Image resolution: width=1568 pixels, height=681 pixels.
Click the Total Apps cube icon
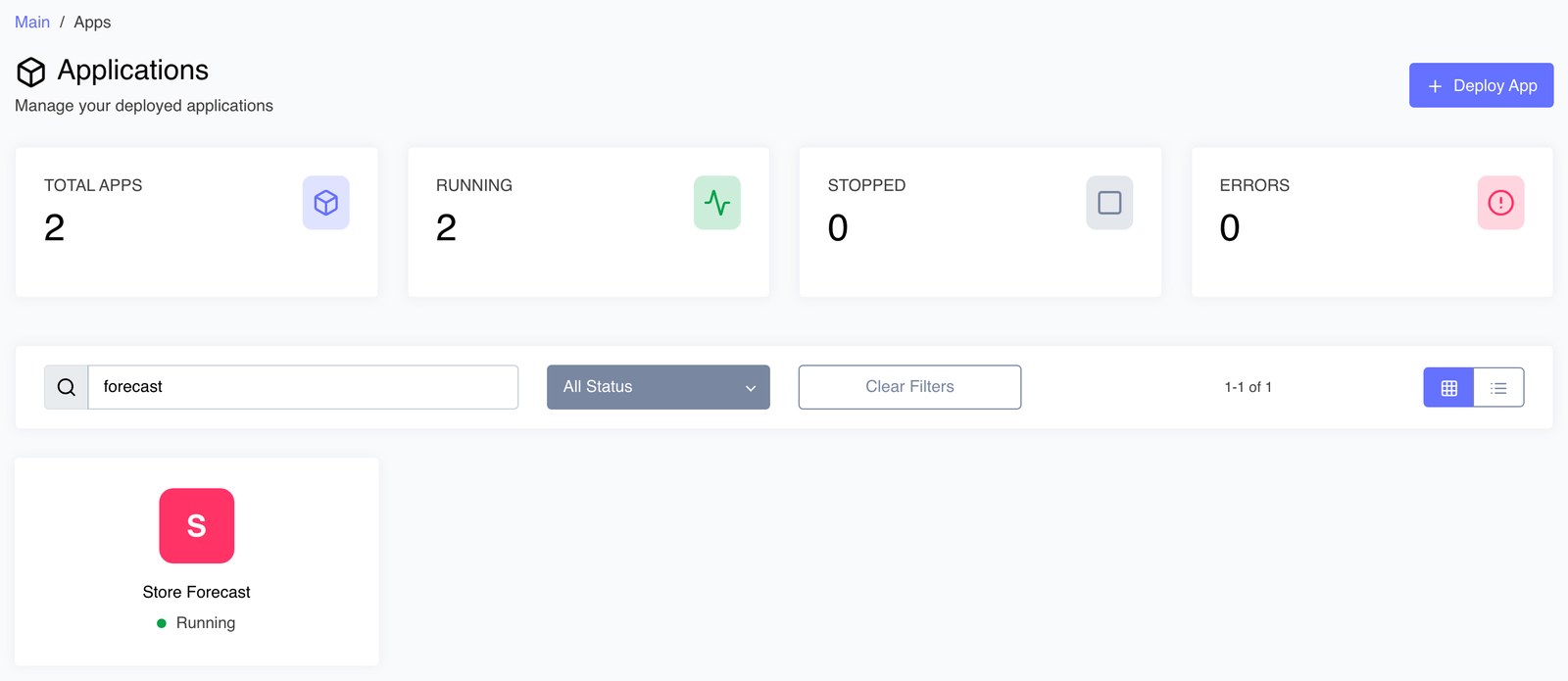pyautogui.click(x=326, y=203)
